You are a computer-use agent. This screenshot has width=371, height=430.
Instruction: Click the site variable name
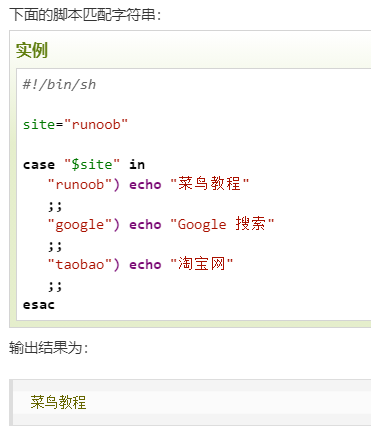pyautogui.click(x=39, y=124)
